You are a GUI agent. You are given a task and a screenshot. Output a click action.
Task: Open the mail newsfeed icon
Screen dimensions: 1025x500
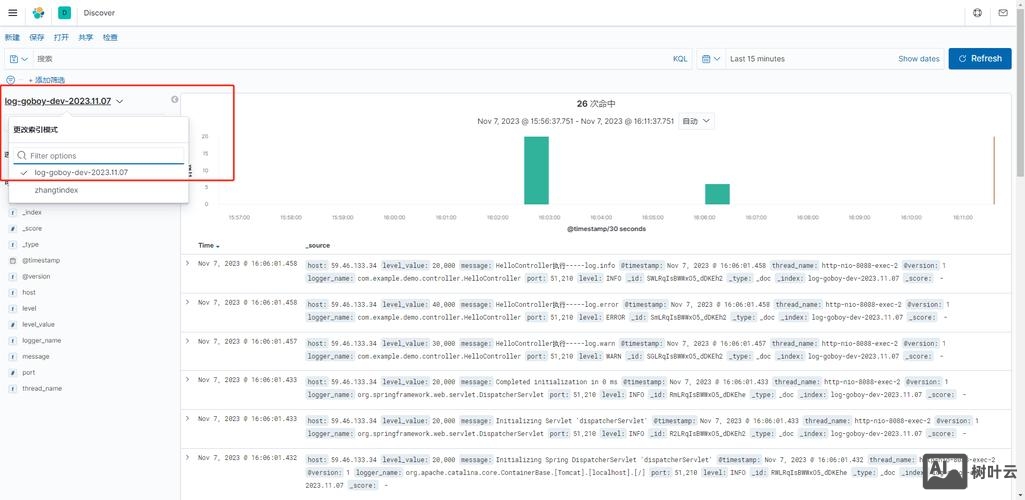tap(1003, 13)
